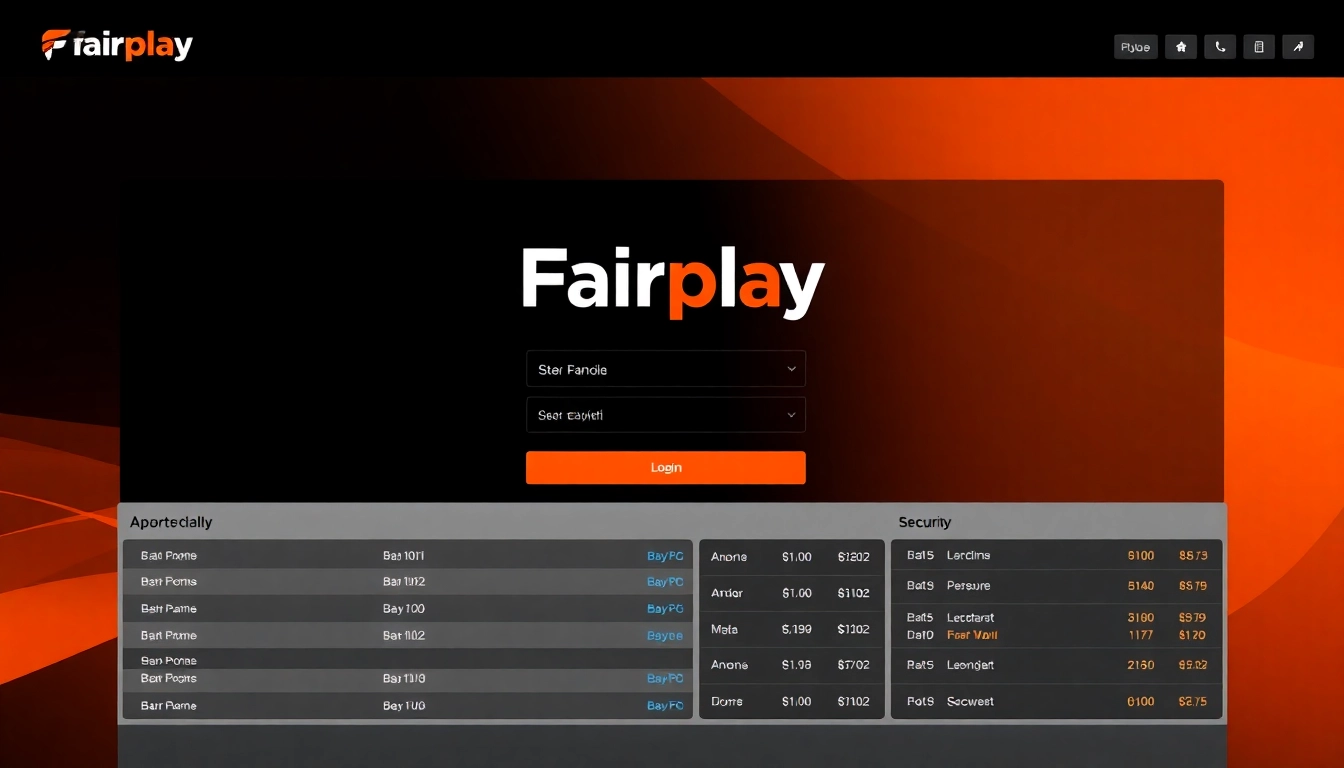The width and height of the screenshot is (1344, 768).
Task: Open the blue link in the "Bar 1012" row
Action: 665,582
